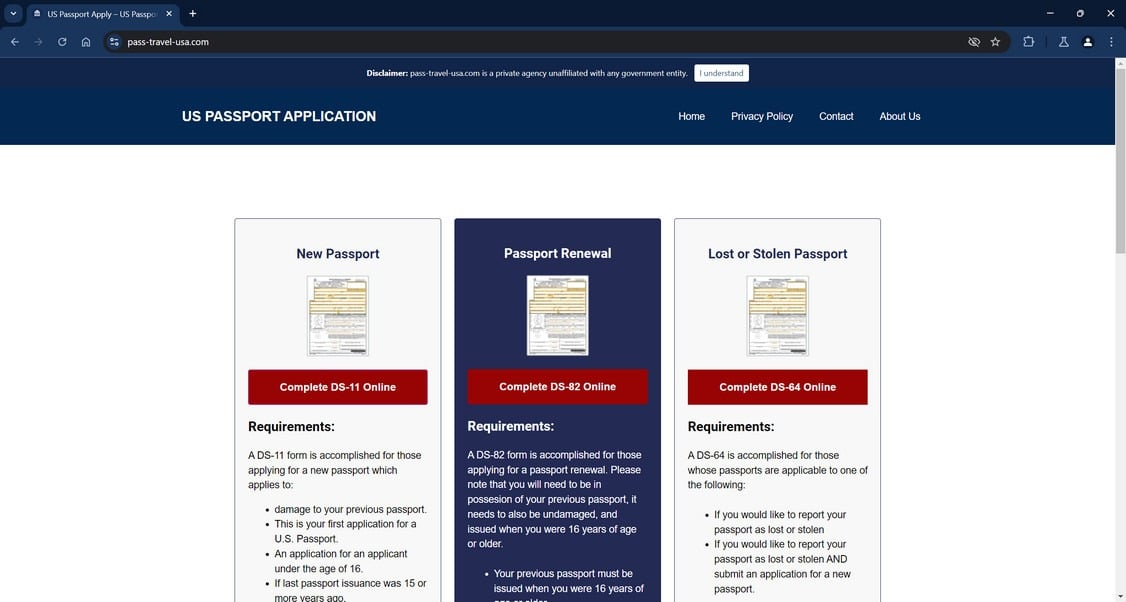Click Complete DS-82 Online
1126x602 pixels.
coord(557,386)
